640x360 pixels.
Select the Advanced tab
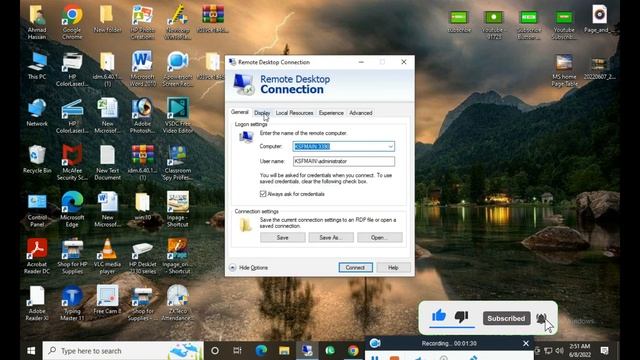pos(360,113)
